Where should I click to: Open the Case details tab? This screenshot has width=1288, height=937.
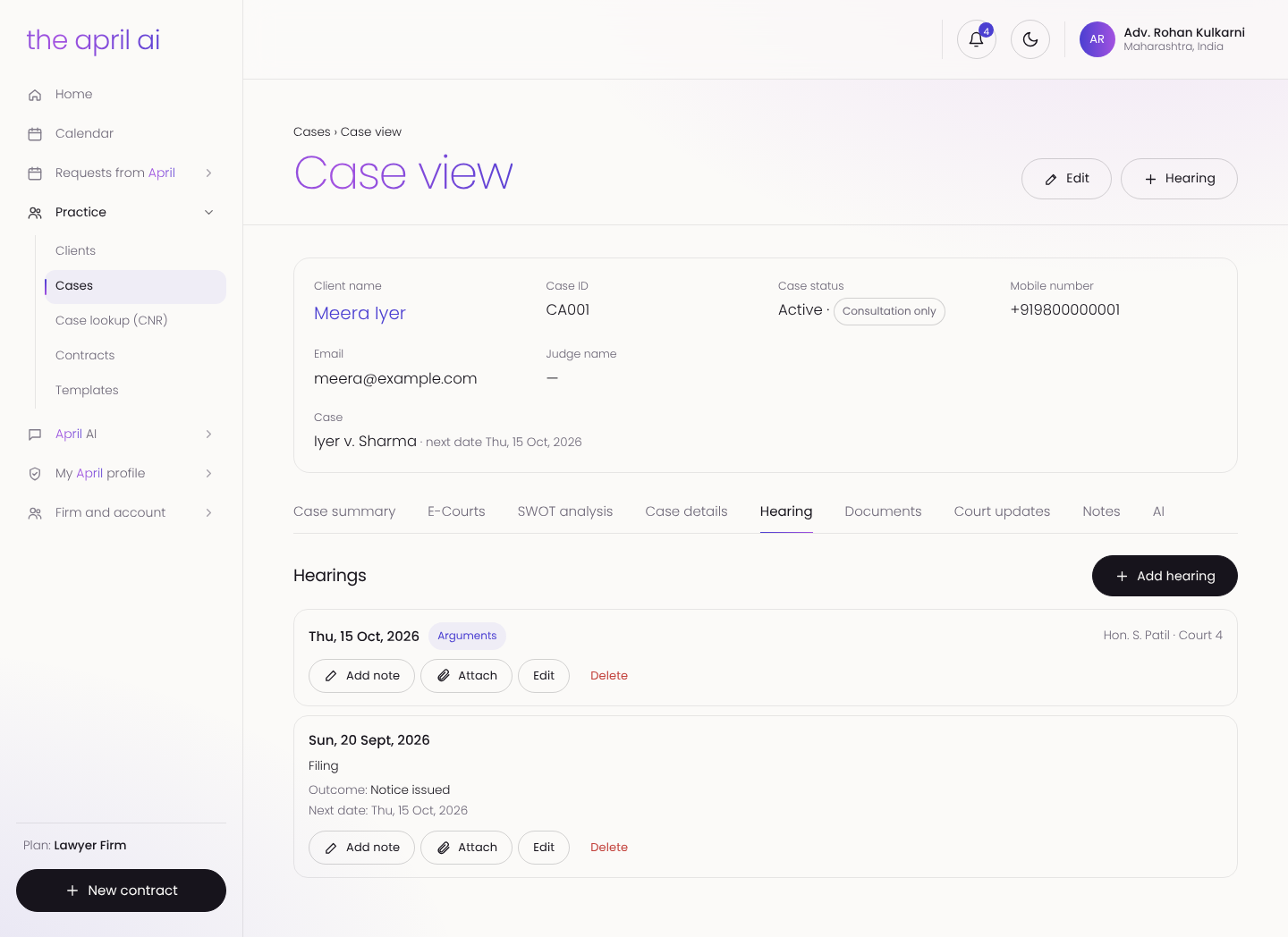tap(686, 511)
